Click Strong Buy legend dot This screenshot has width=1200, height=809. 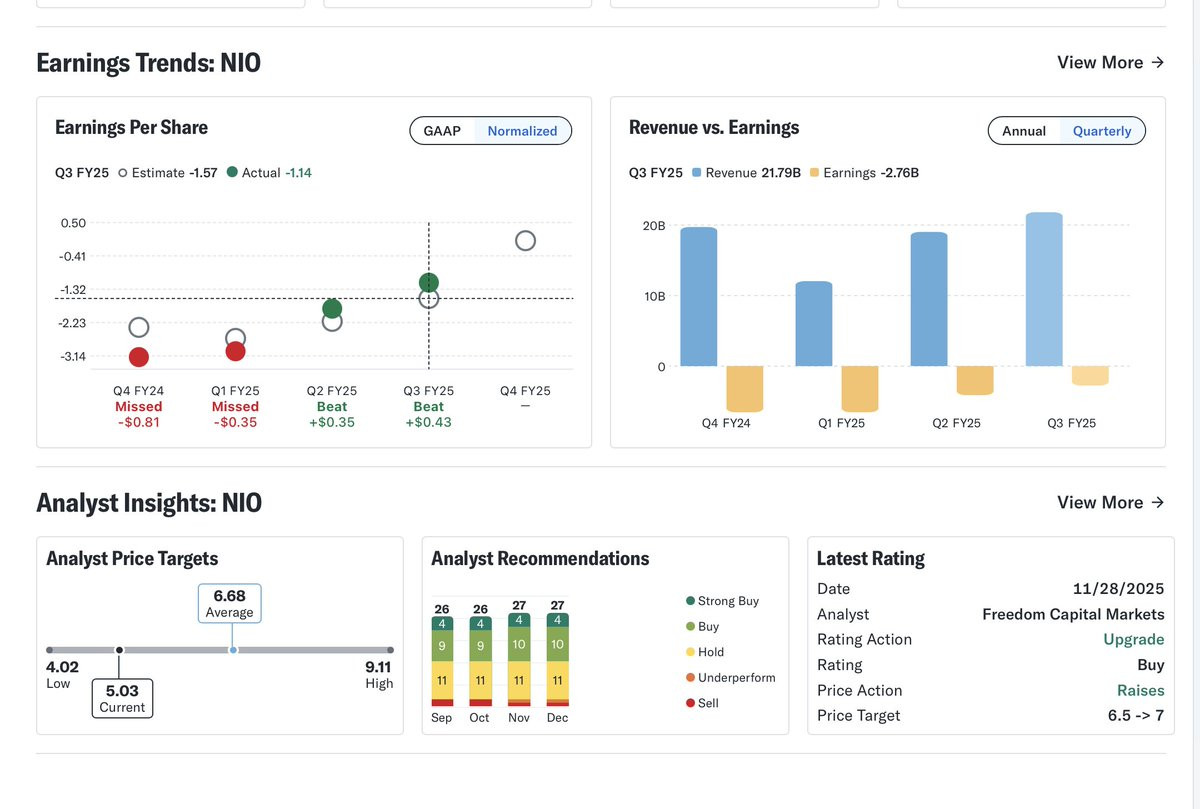pyautogui.click(x=690, y=601)
